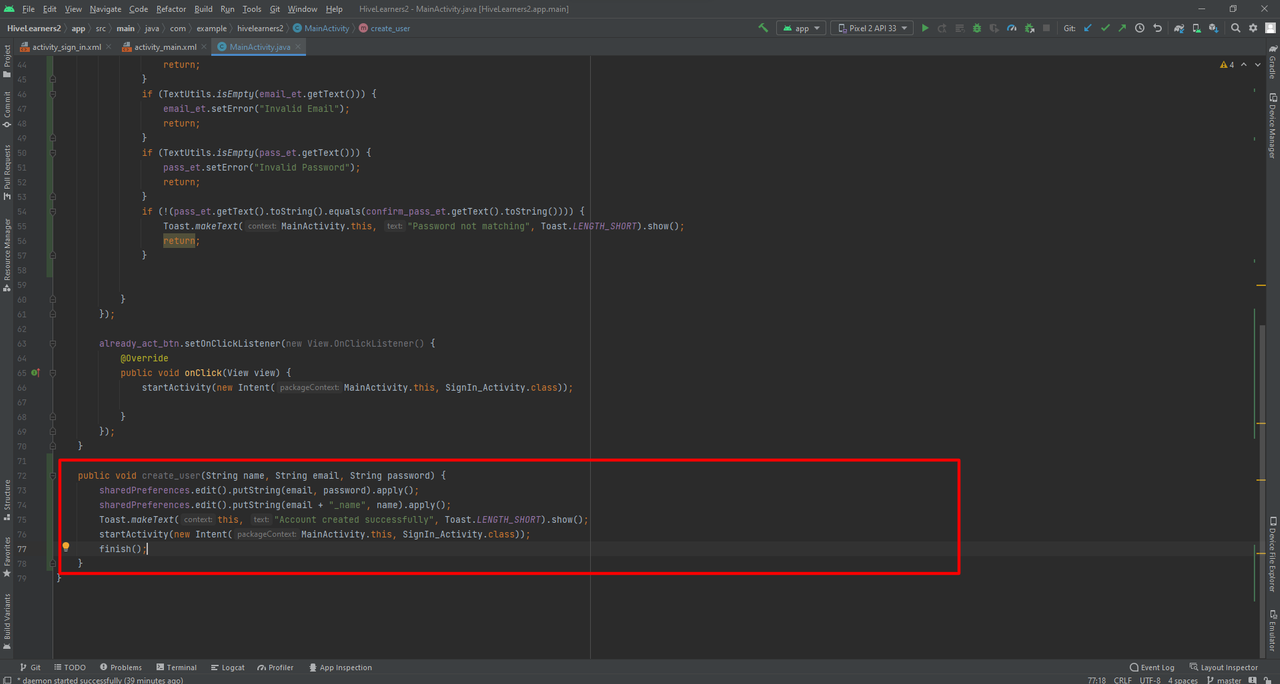Toggle the Gradle tool window
Viewport: 1280px width, 684px height.
(x=1273, y=62)
